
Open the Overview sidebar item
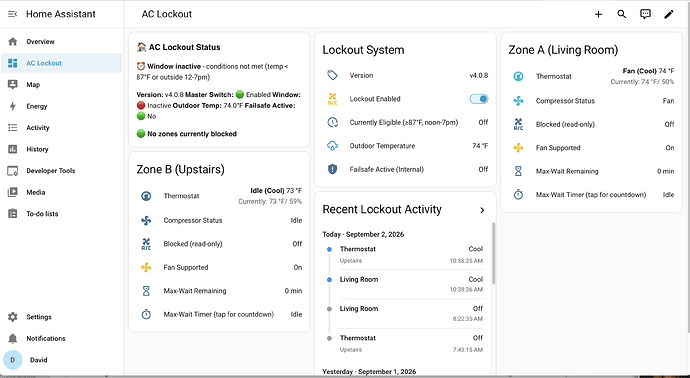(x=62, y=41)
